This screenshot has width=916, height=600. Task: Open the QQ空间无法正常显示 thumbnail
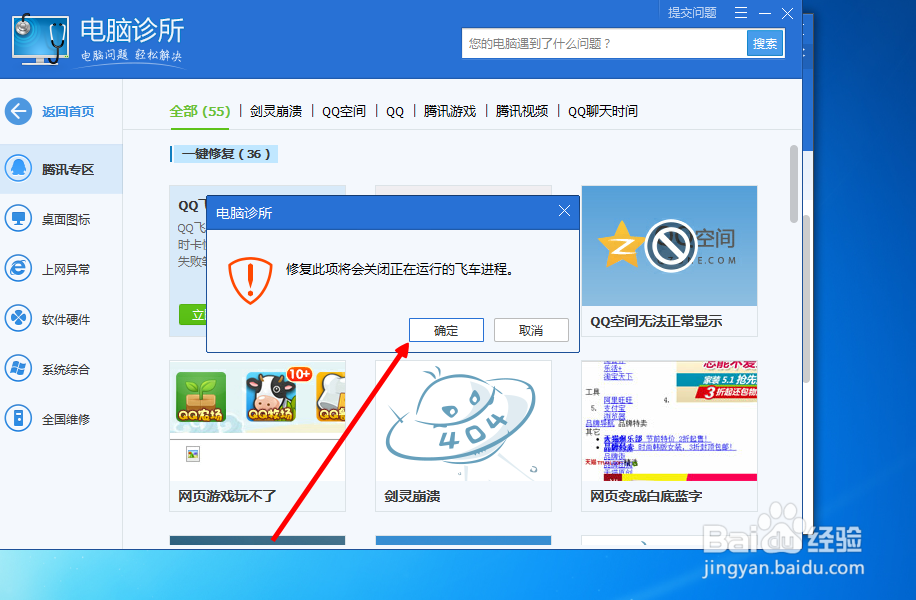point(669,246)
